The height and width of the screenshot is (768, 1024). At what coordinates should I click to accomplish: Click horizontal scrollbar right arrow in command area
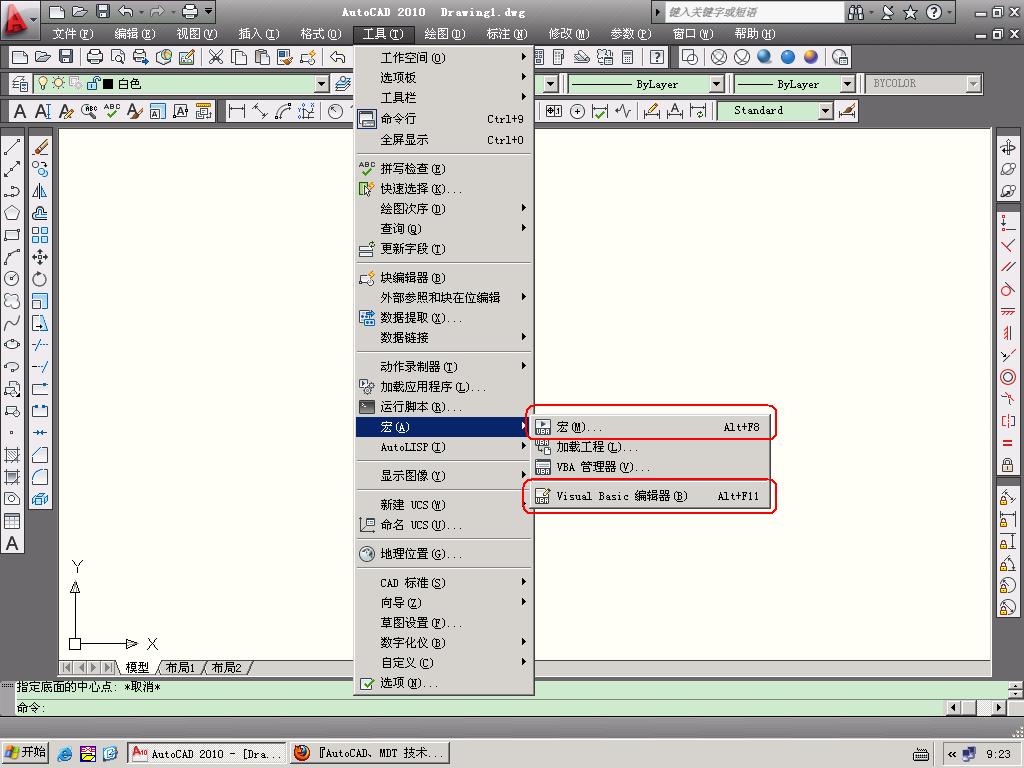tap(999, 707)
